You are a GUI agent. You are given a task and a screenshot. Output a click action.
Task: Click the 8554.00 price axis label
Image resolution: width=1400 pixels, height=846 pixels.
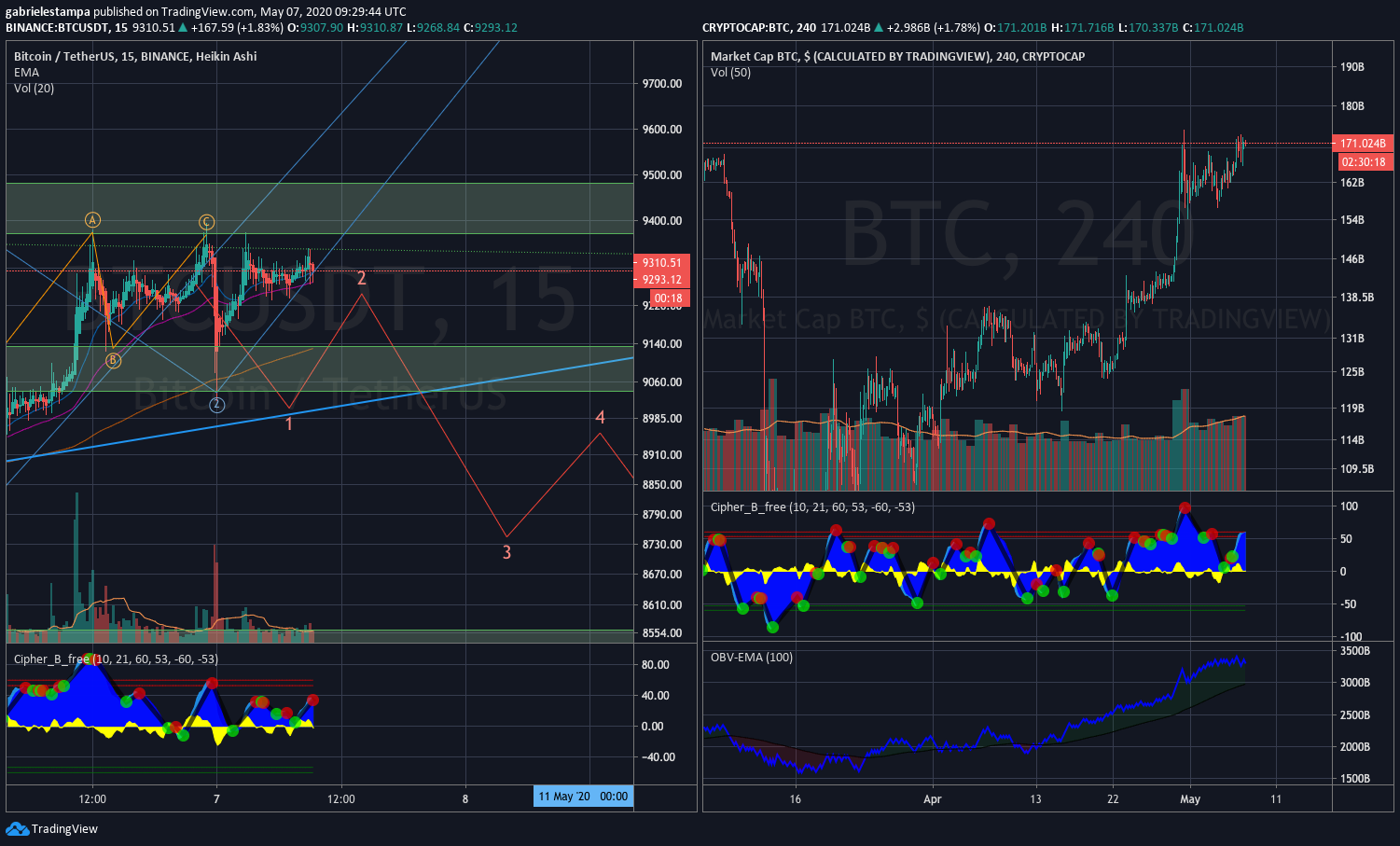662,632
